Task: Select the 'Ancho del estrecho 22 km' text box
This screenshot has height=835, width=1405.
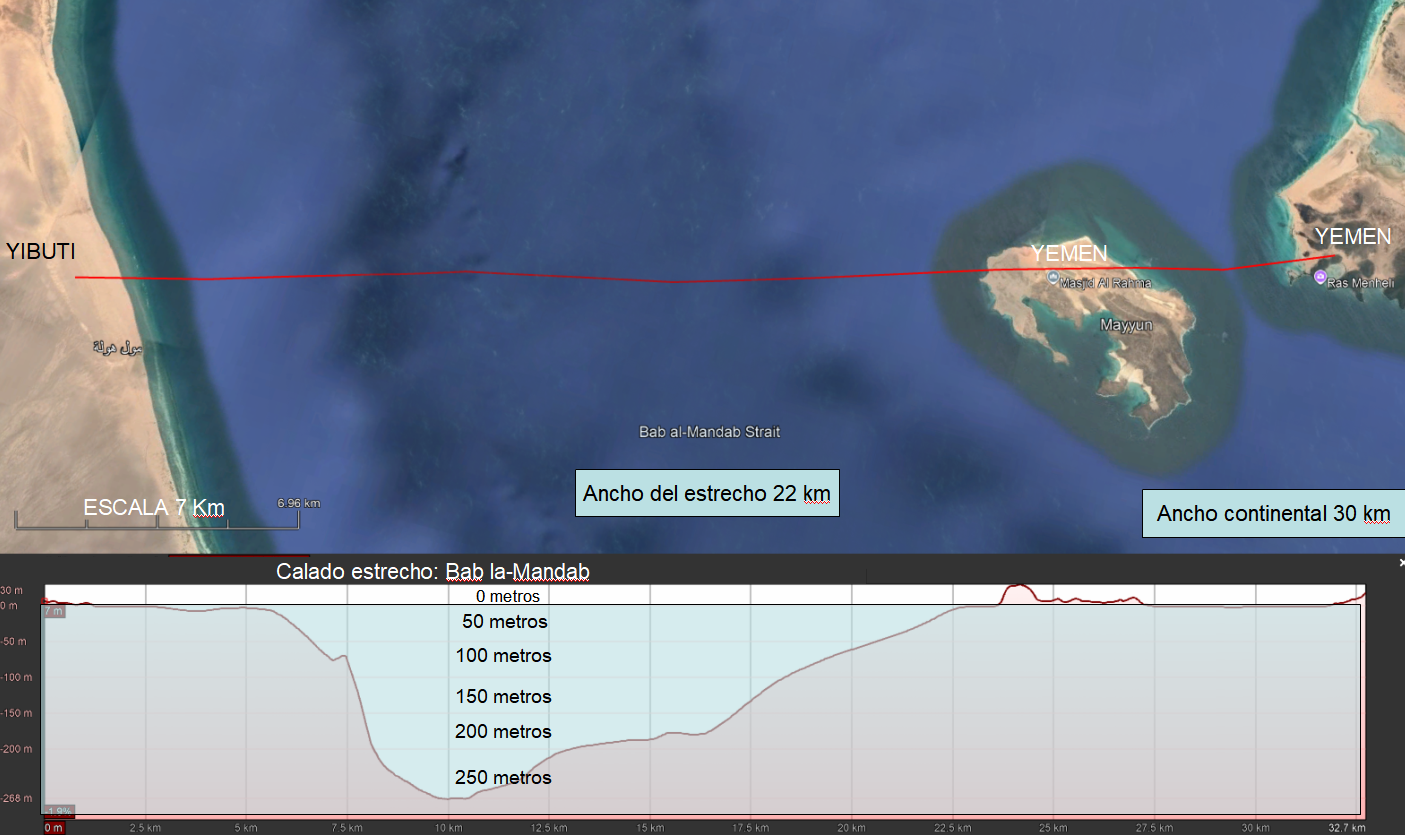Action: click(x=707, y=493)
